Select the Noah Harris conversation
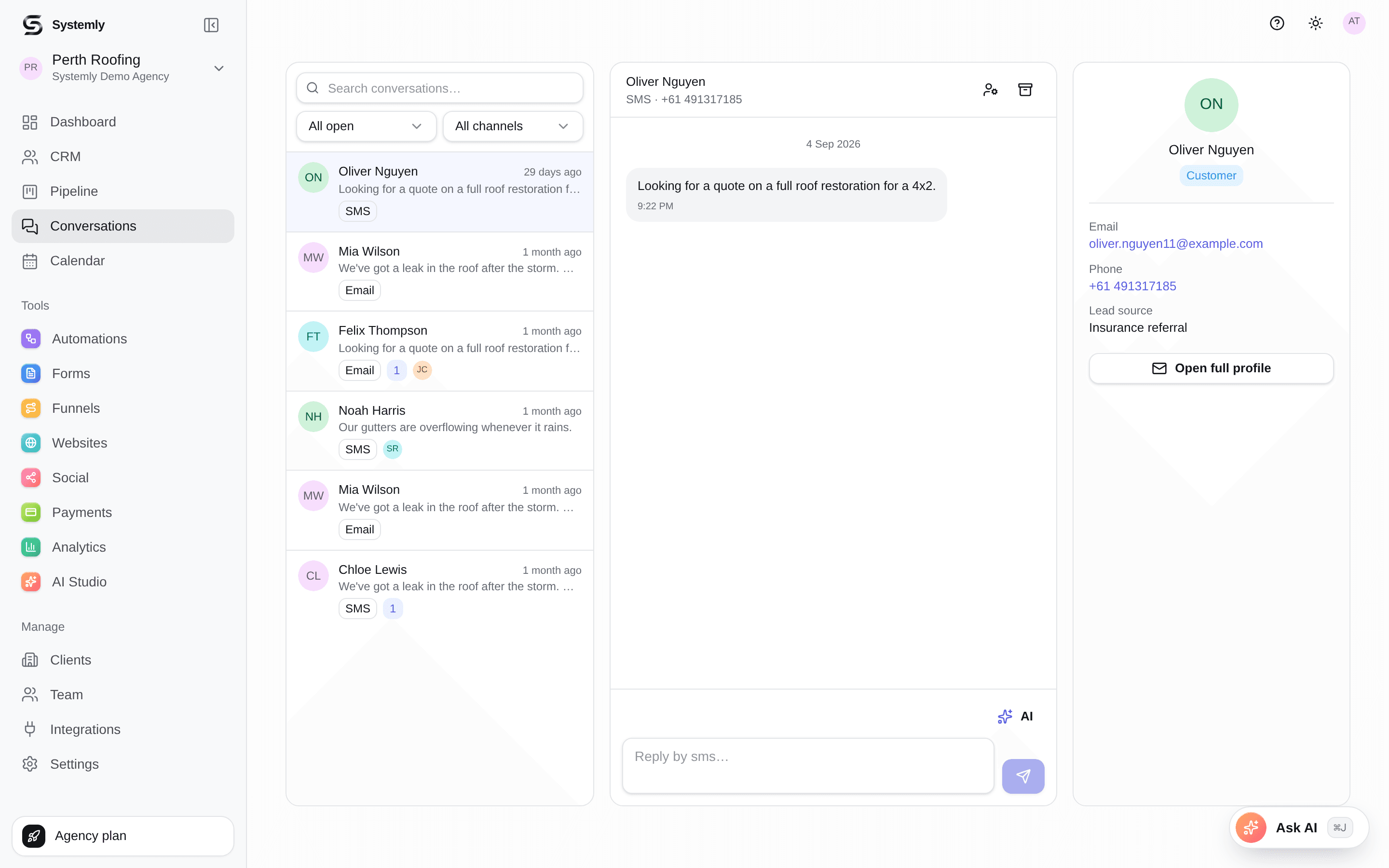Viewport: 1389px width, 868px height. [440, 431]
